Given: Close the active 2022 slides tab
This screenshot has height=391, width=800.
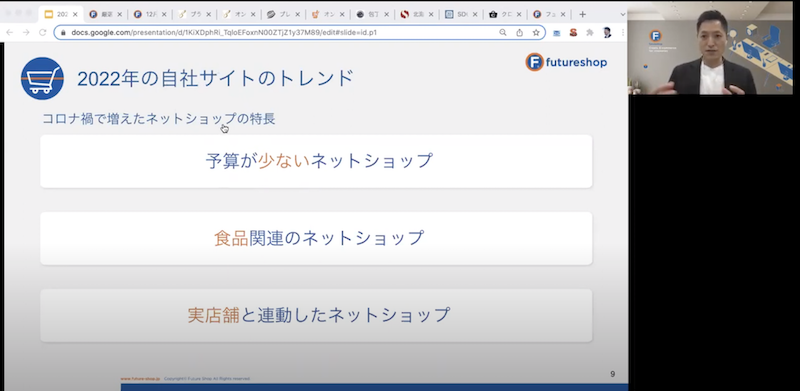Looking at the screenshot, I should 75,14.
